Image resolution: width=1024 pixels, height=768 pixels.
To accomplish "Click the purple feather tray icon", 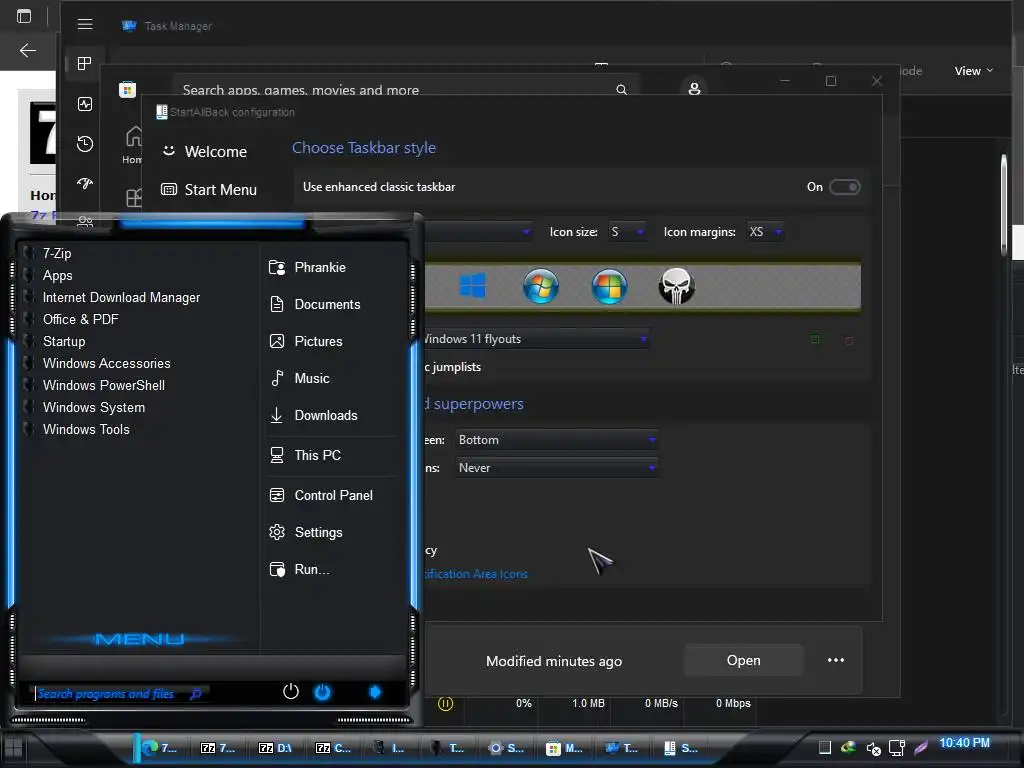I will pos(921,748).
